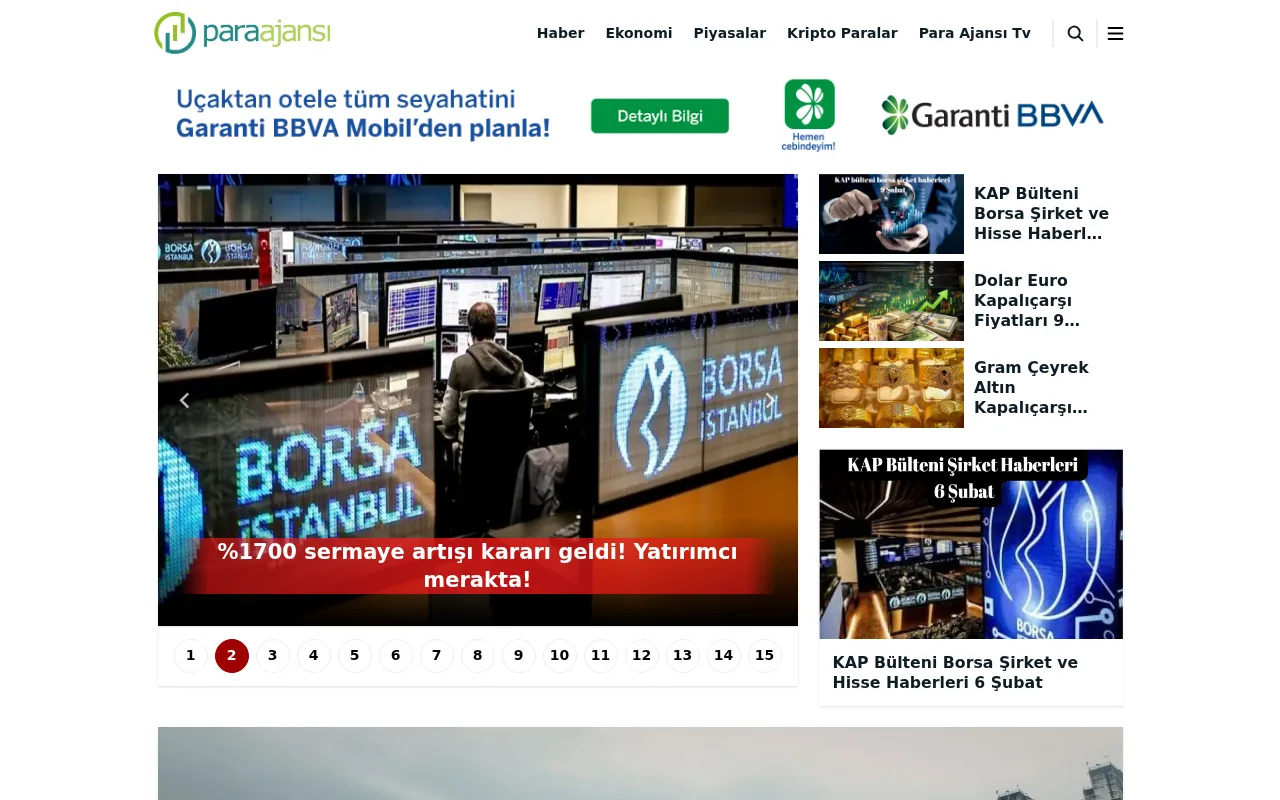Viewport: 1280px width, 800px height.
Task: Open the Kripto Paralar menu item
Action: point(842,33)
